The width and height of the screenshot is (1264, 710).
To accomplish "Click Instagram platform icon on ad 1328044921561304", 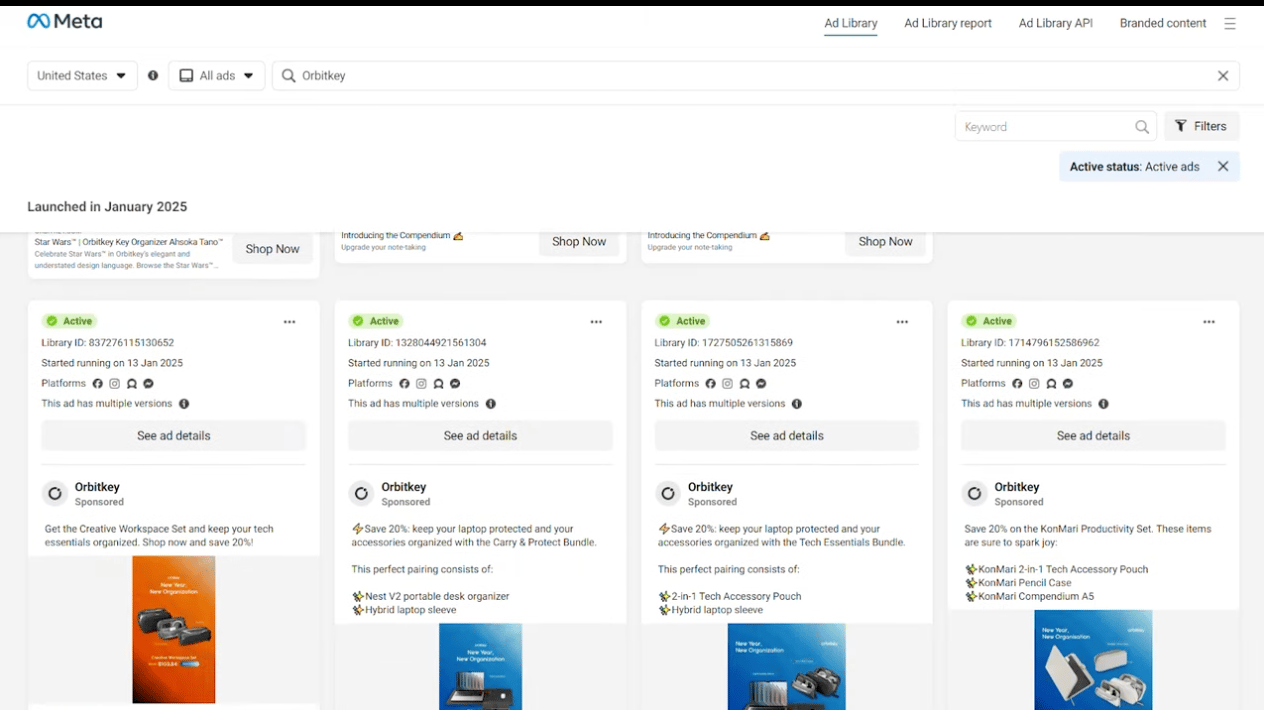I will (x=422, y=384).
